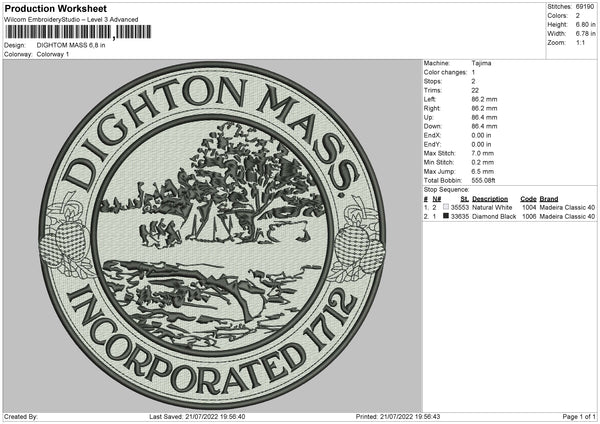Click the Machine value Tajima
This screenshot has height=424, width=600.
pos(481,63)
